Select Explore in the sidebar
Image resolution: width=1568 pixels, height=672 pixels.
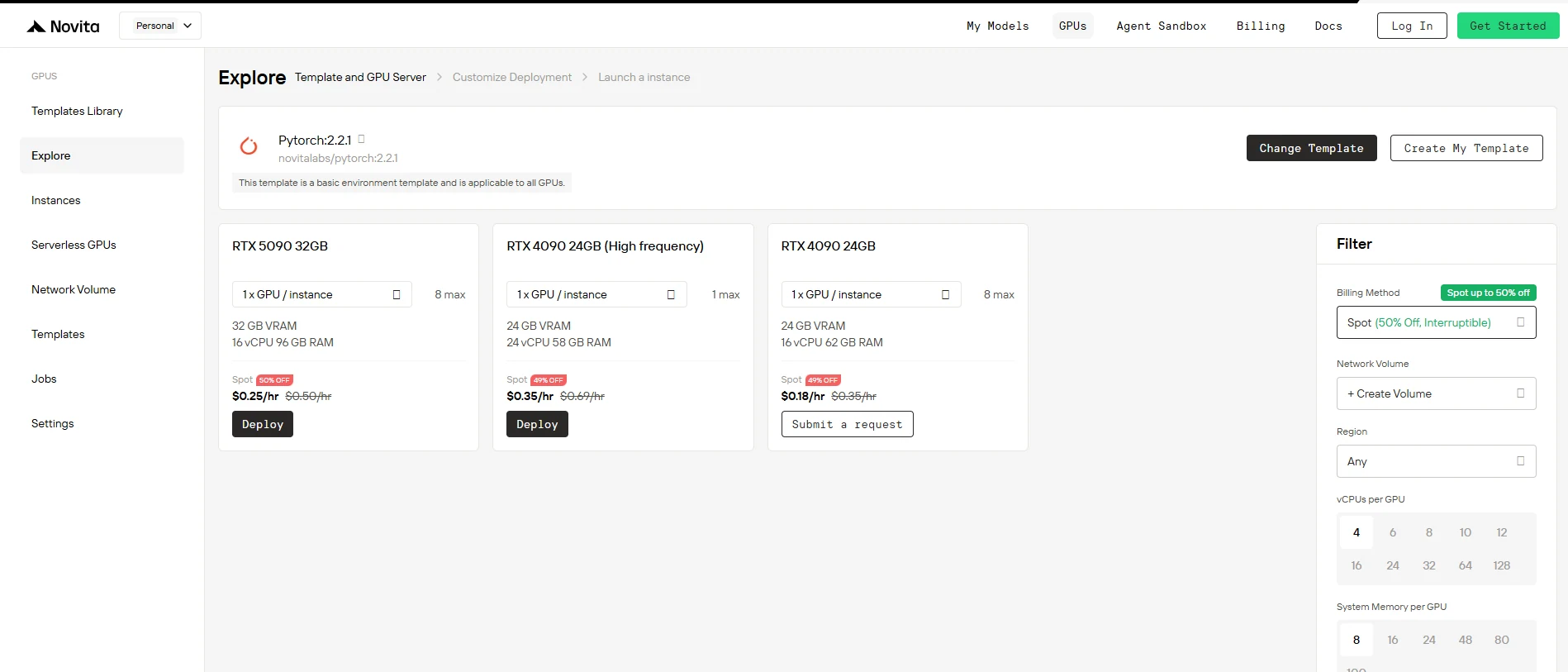[x=102, y=155]
